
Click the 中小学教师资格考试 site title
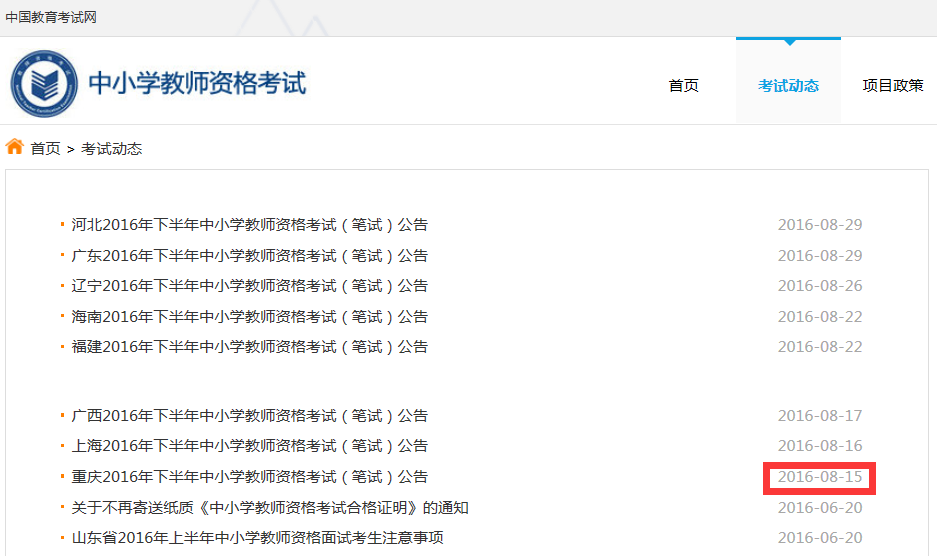pos(197,83)
